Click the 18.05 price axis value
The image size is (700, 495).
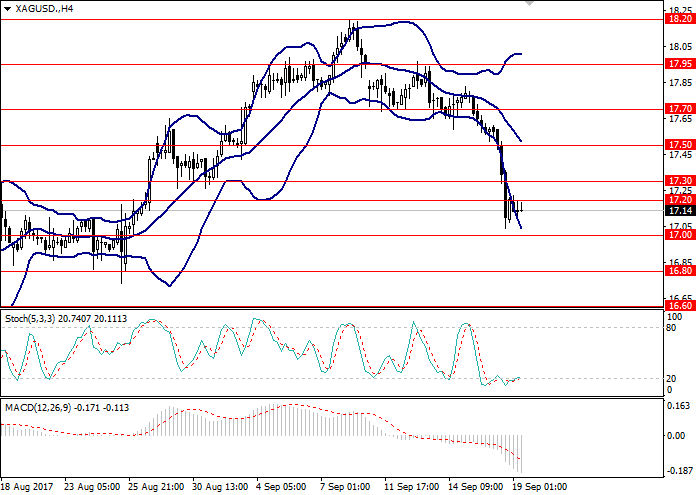681,46
